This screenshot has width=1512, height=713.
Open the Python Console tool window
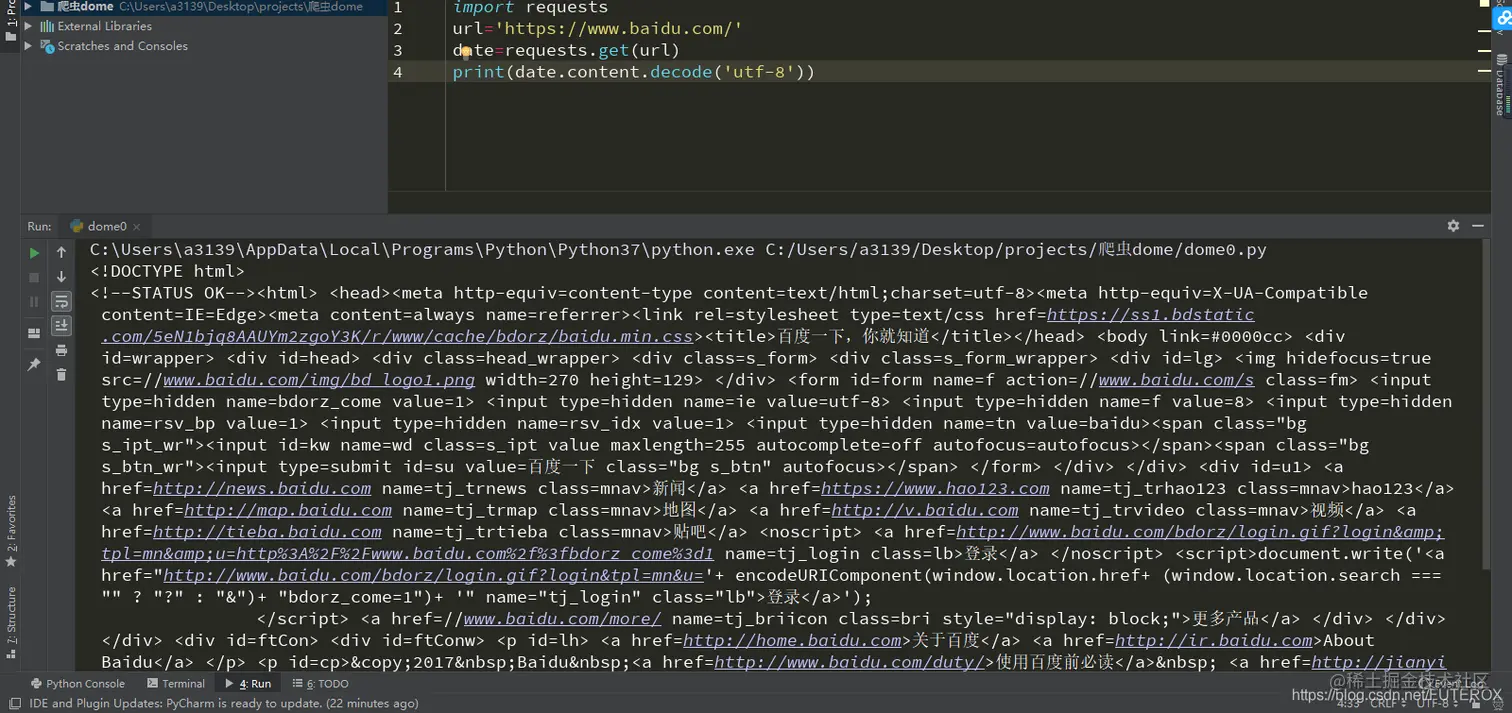78,684
